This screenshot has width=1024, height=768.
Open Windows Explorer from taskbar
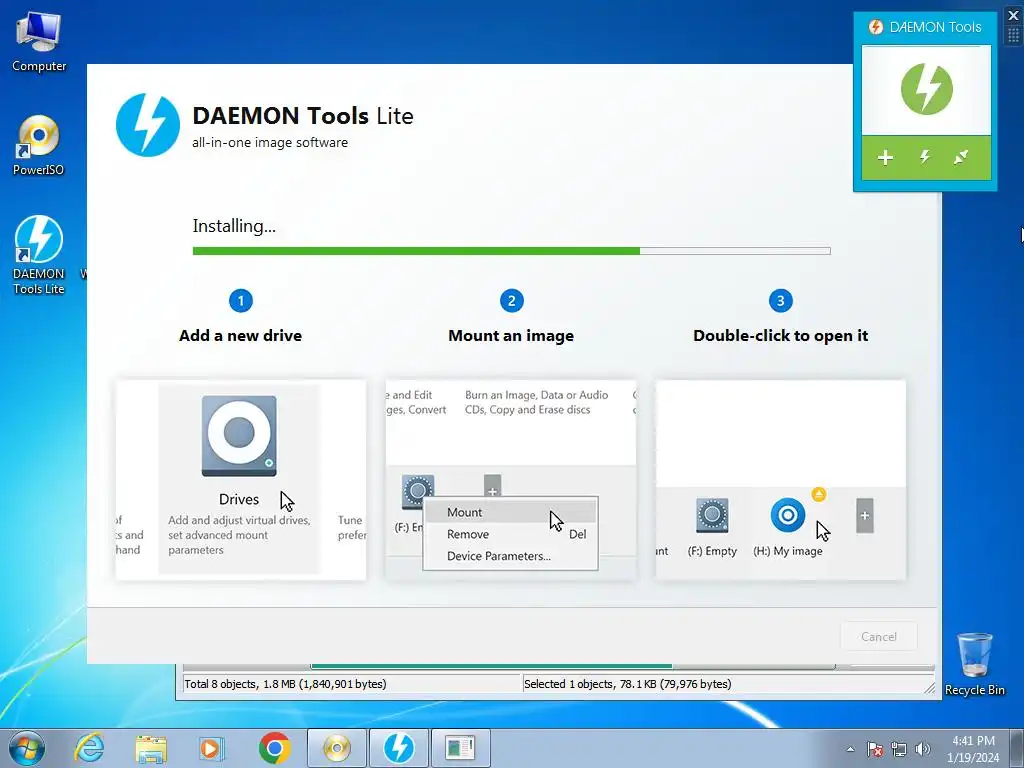(151, 748)
